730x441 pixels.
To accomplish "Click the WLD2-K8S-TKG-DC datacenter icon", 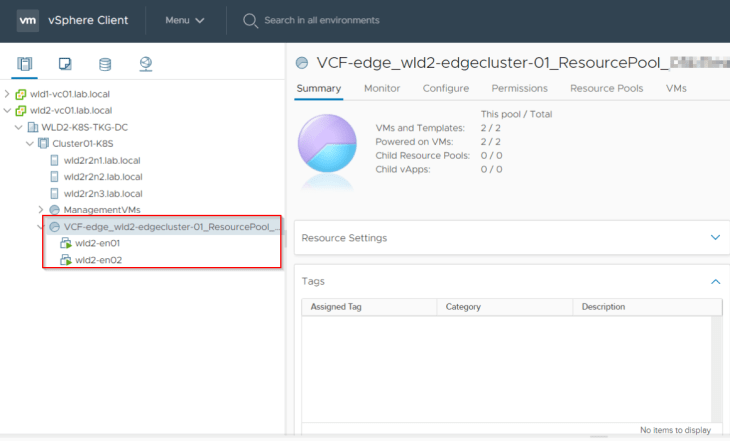I will (33, 127).
